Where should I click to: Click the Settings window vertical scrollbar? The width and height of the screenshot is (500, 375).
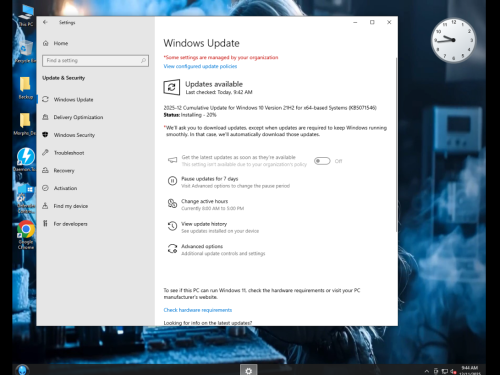[396, 145]
